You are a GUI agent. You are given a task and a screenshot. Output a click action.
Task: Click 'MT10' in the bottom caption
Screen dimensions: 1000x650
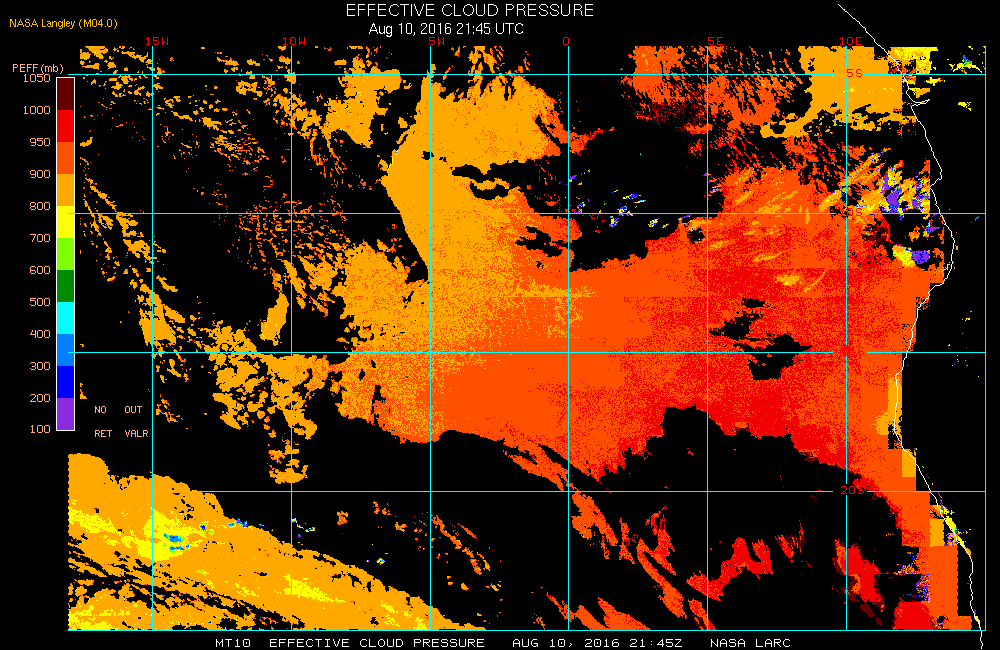point(233,643)
